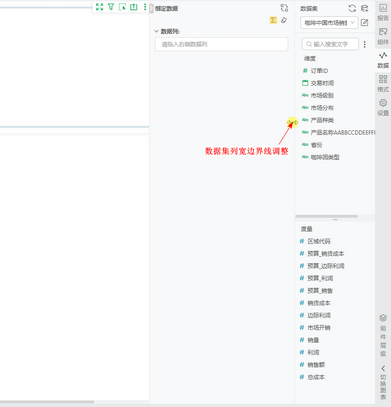
Task: Click the fullscreen icon in component toolbar
Action: coord(99,7)
